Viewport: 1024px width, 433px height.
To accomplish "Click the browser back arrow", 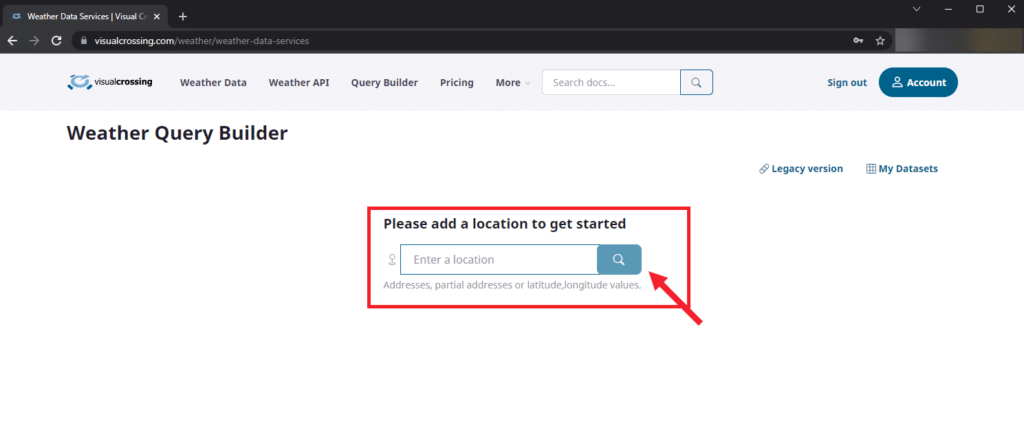I will (x=12, y=40).
